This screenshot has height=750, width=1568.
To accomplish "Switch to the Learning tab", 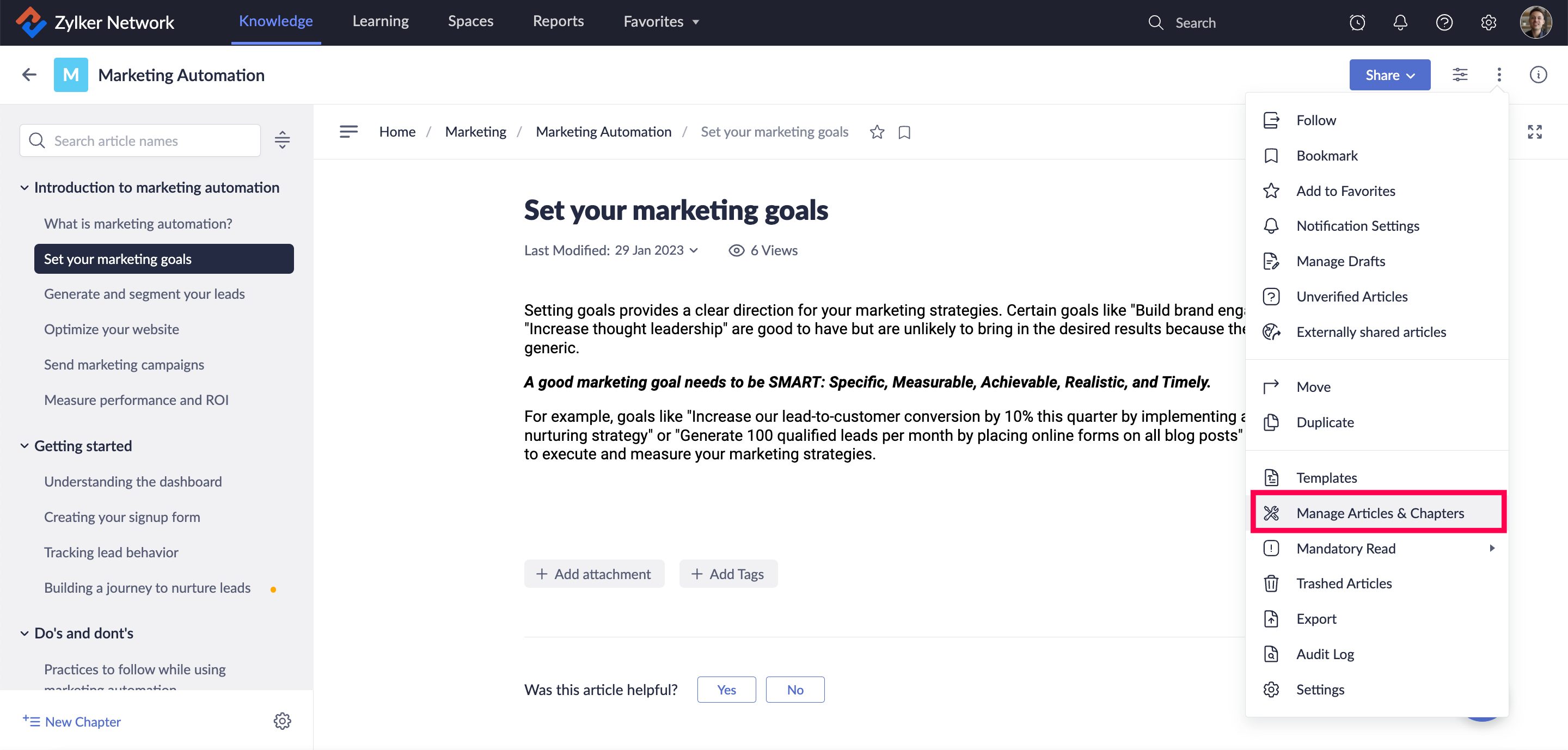I will tap(381, 21).
